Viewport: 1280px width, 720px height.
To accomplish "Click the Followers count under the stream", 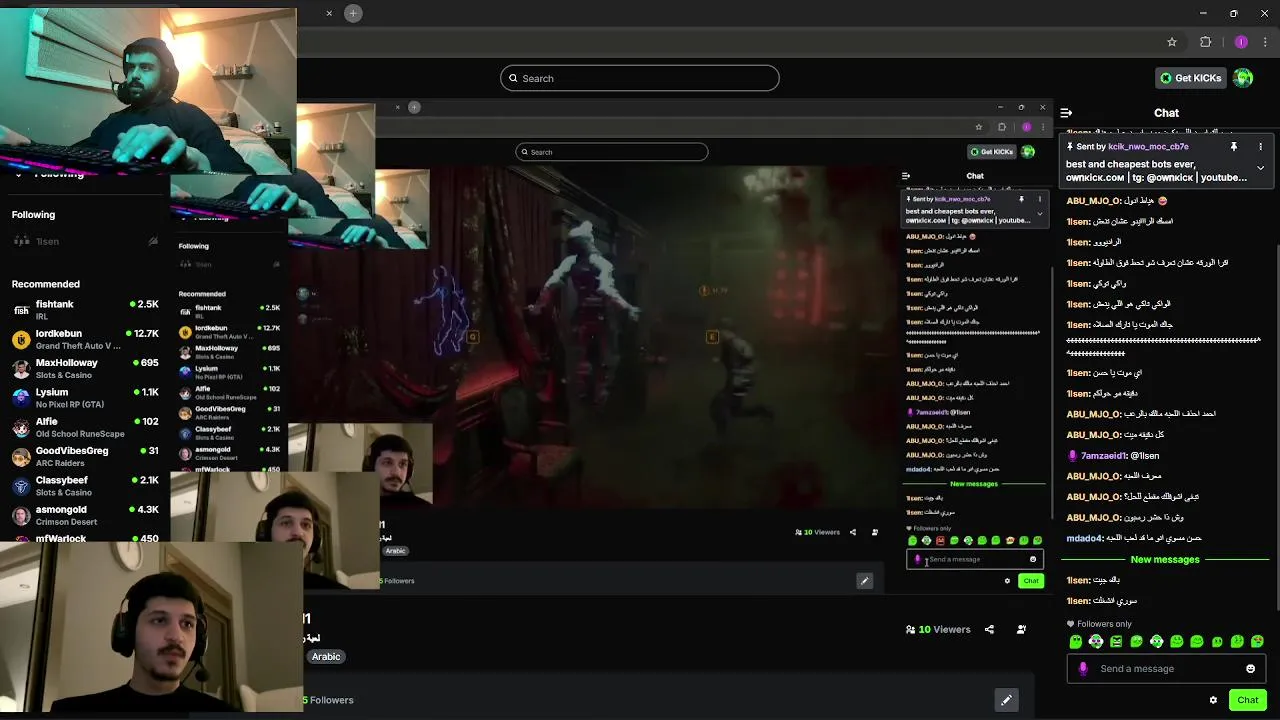I will pyautogui.click(x=328, y=700).
